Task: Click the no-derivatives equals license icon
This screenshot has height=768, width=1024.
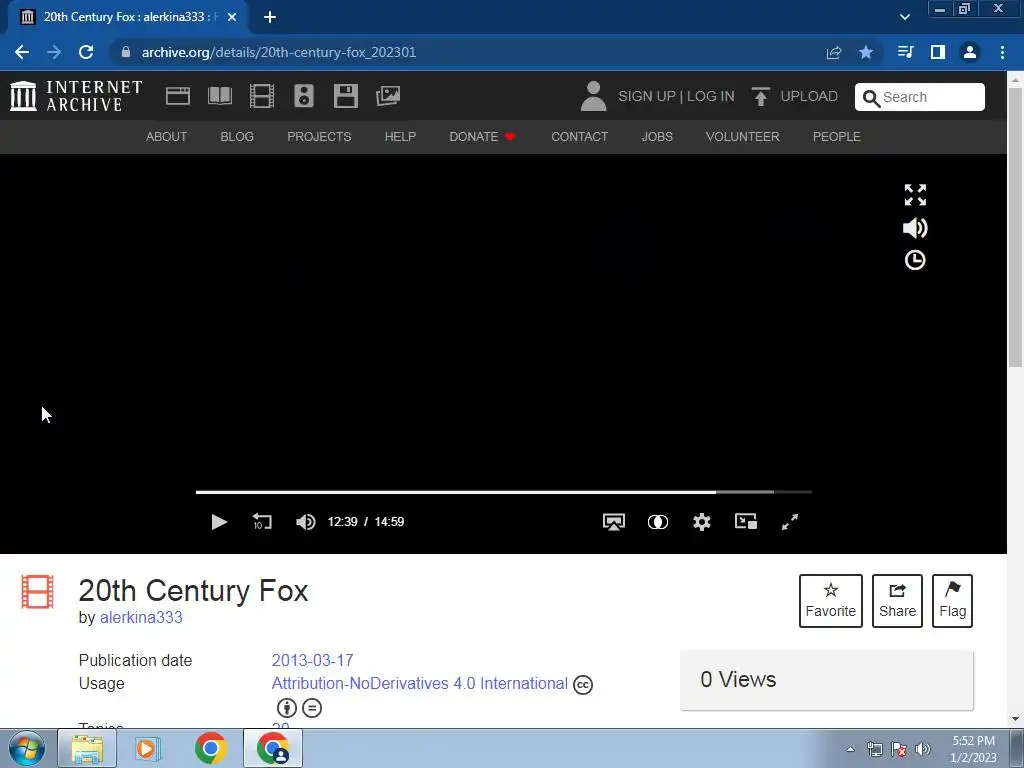Action: click(x=312, y=708)
